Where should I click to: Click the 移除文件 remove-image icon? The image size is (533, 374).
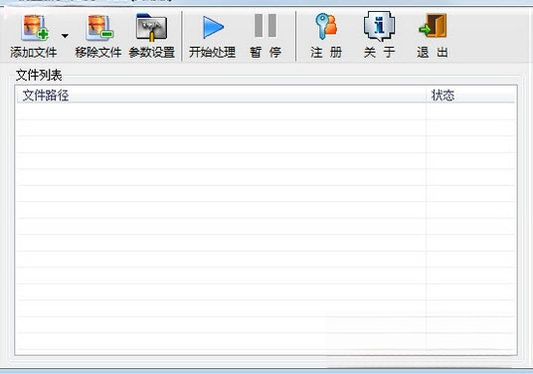coord(100,27)
